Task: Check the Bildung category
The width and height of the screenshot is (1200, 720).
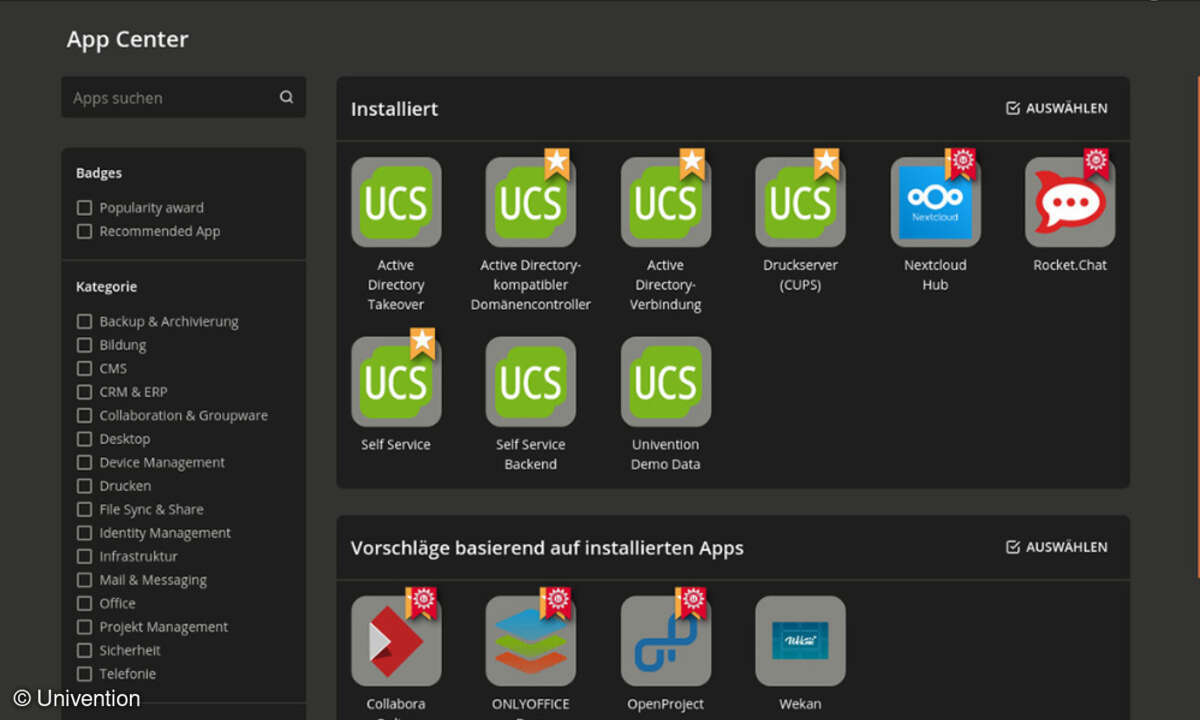Action: (85, 345)
